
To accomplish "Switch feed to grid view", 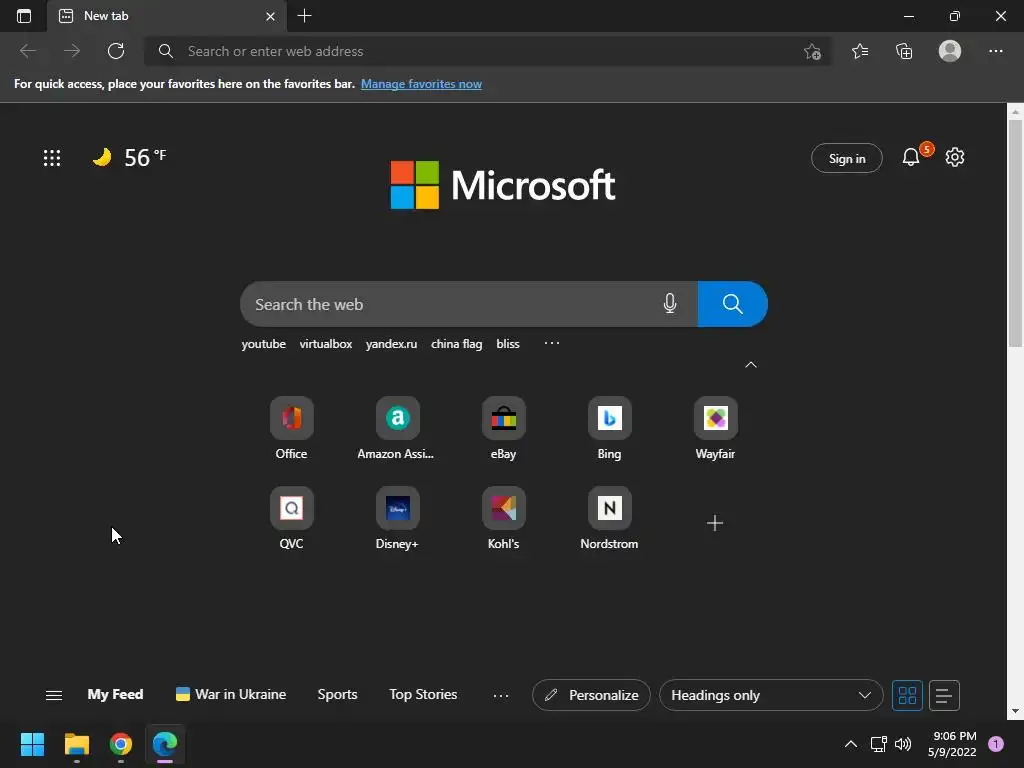I will click(x=907, y=696).
